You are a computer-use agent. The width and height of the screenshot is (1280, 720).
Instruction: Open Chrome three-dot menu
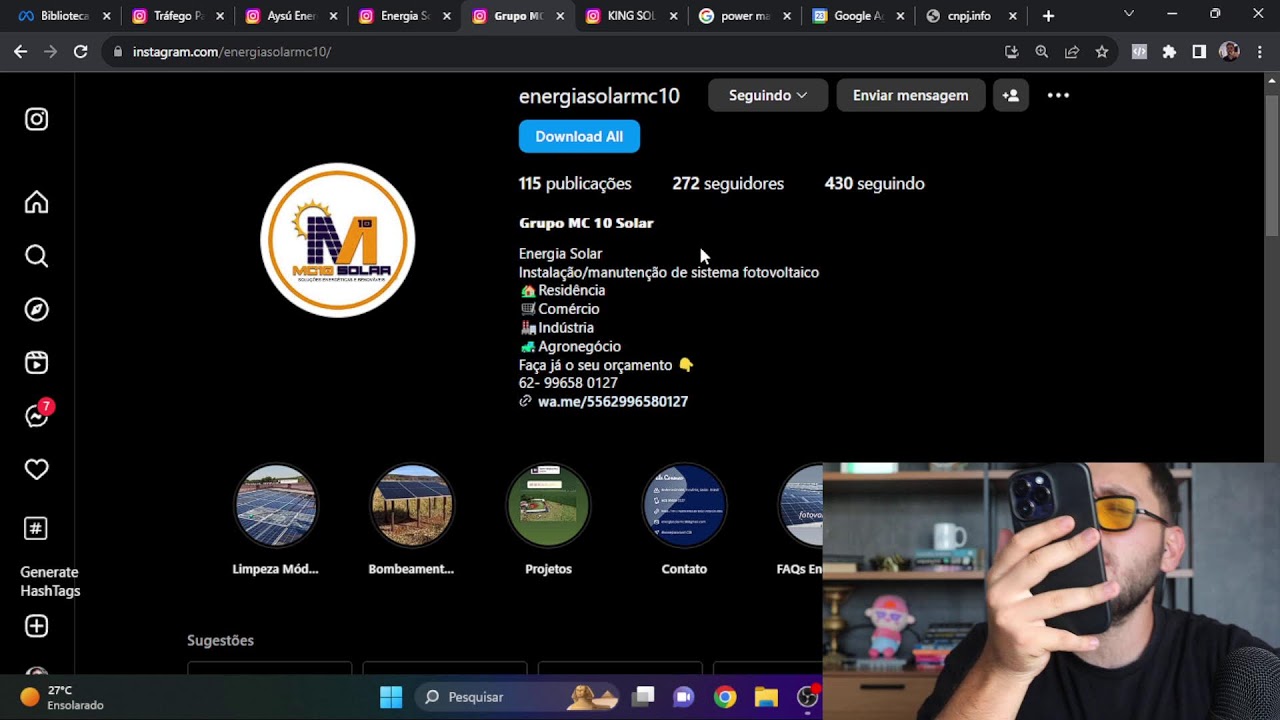[1259, 52]
